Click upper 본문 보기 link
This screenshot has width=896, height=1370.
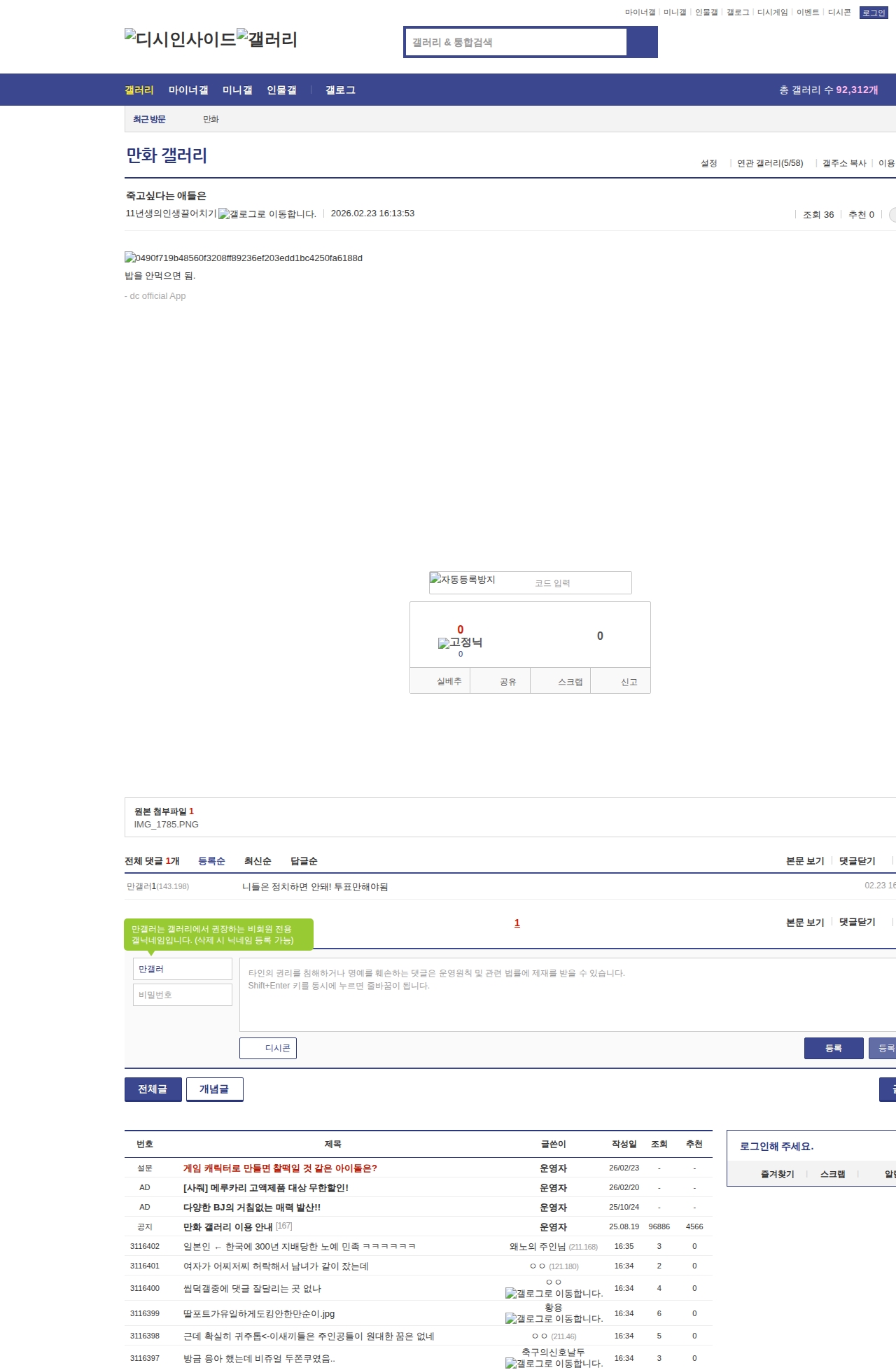[x=805, y=861]
